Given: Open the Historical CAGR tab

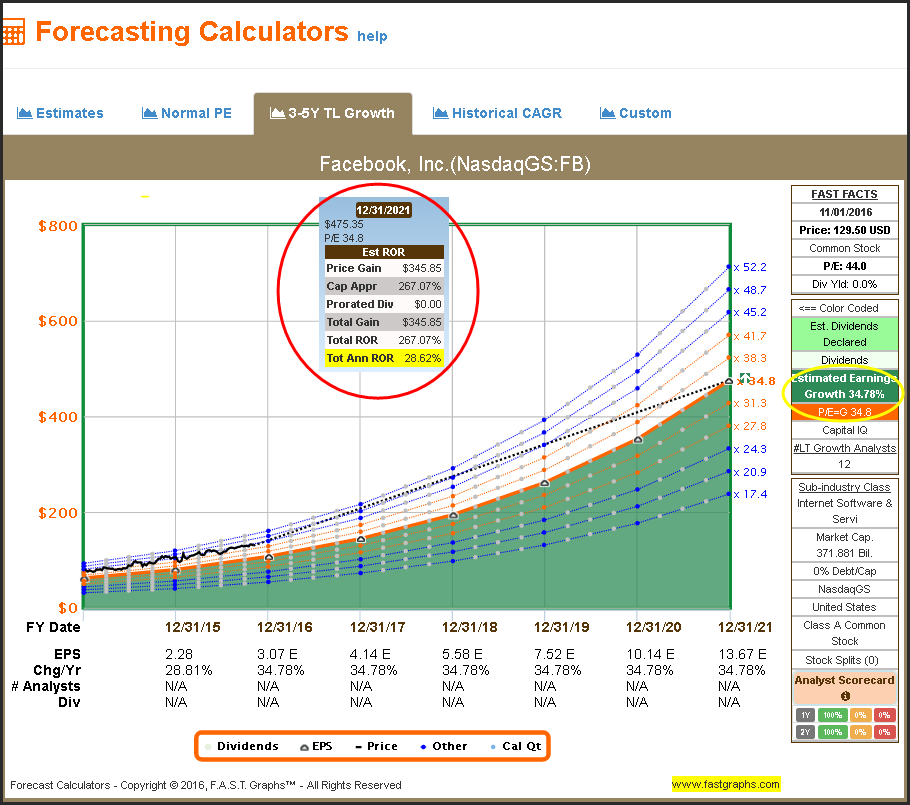Looking at the screenshot, I should 497,113.
